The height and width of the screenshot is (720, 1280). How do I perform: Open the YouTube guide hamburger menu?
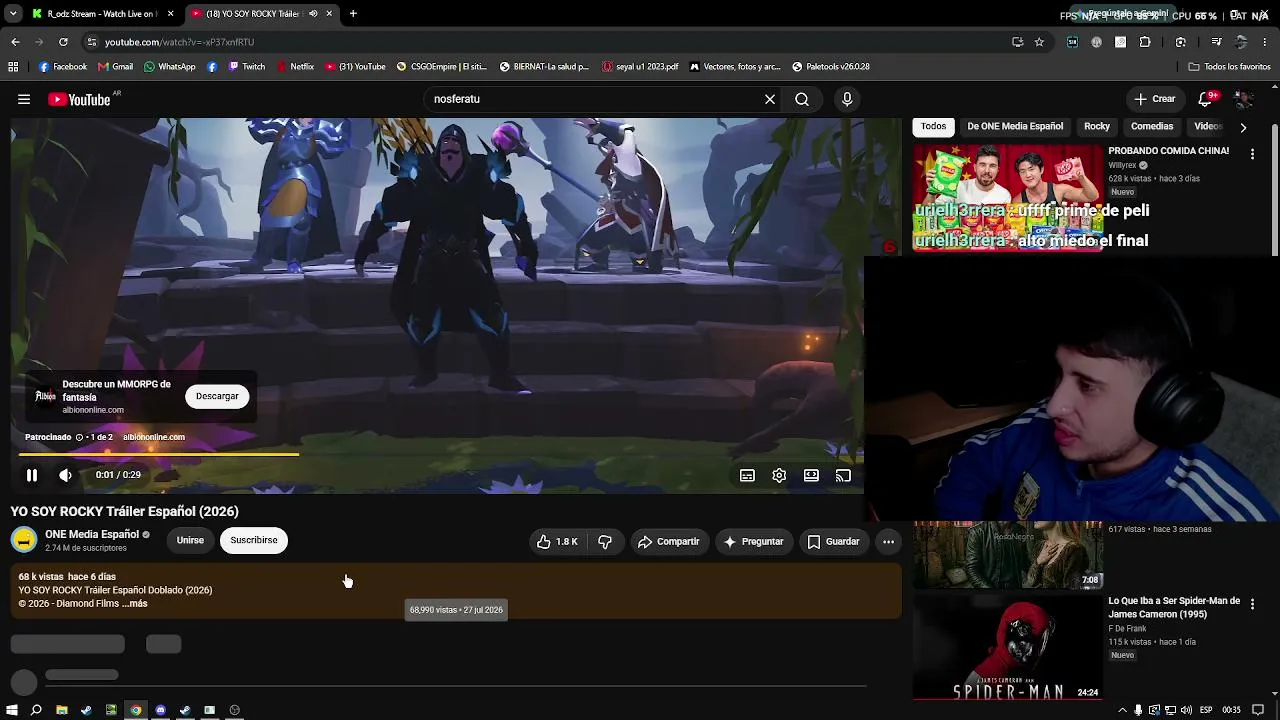click(x=24, y=99)
